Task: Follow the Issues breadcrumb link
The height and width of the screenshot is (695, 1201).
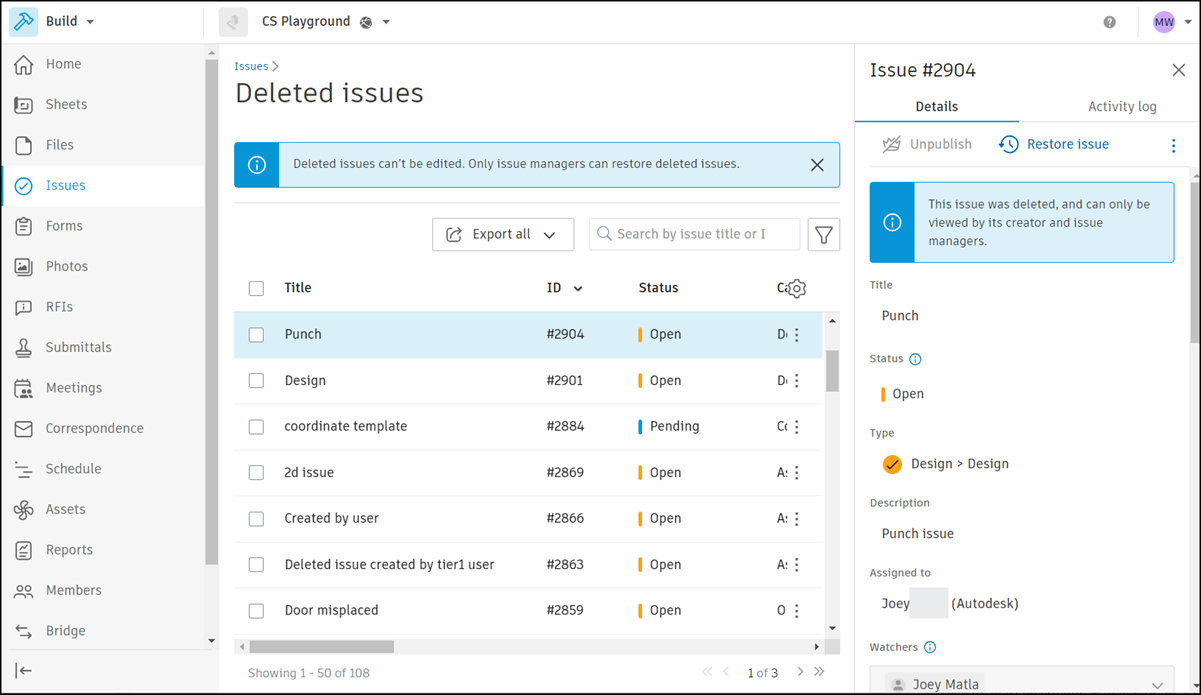Action: pyautogui.click(x=251, y=66)
